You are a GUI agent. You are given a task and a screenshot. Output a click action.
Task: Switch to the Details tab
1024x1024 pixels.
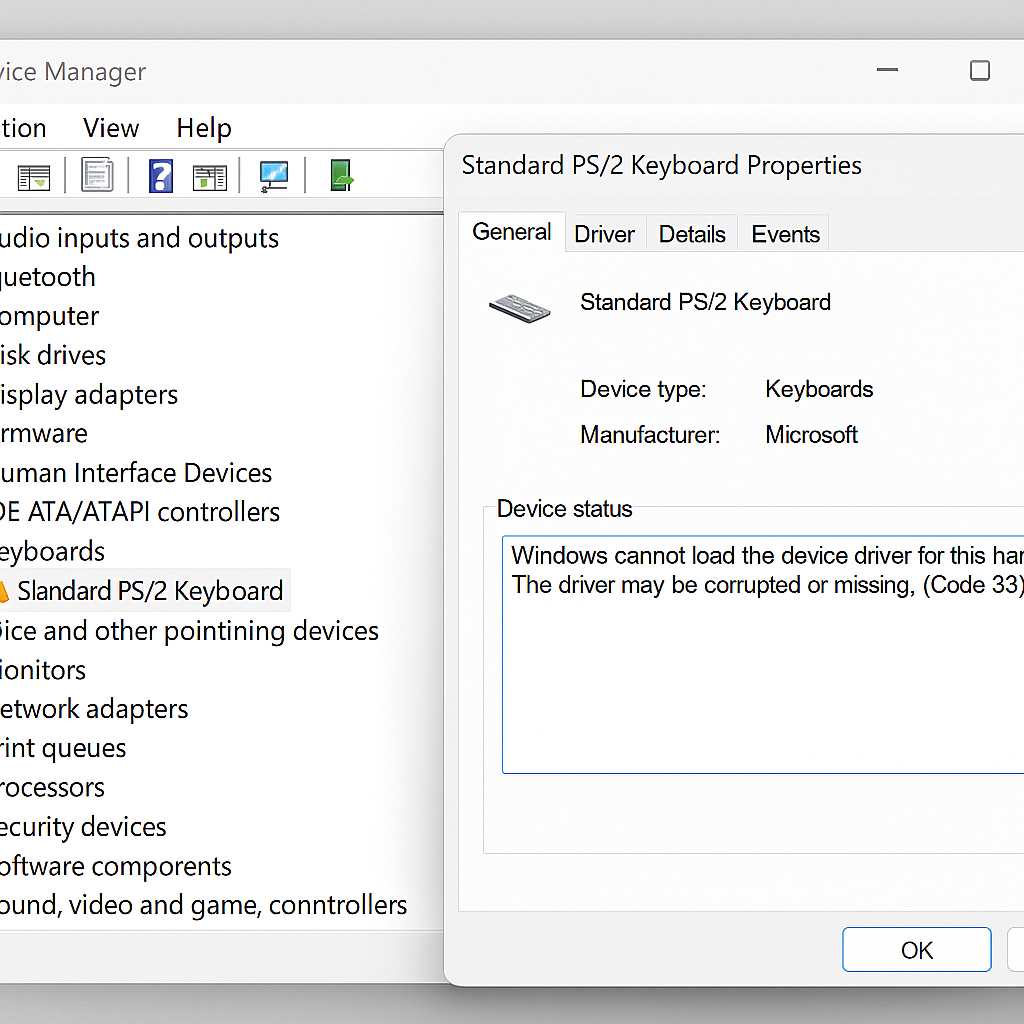692,234
